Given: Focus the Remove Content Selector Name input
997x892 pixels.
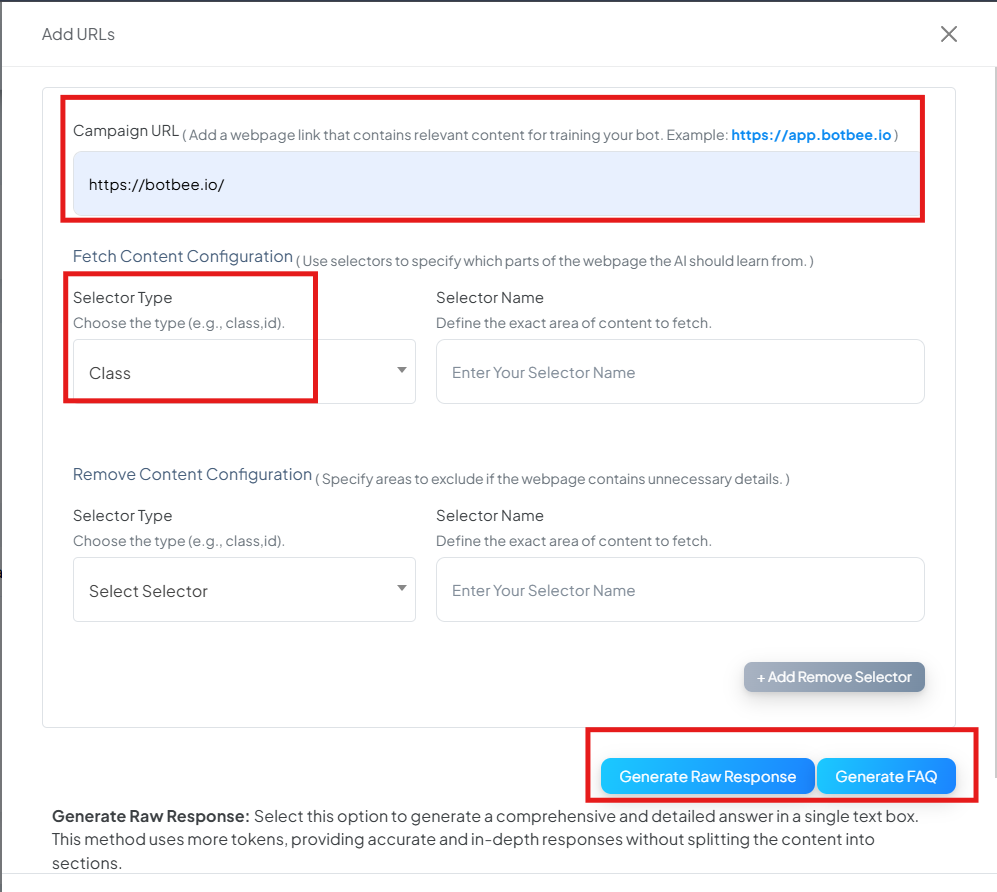Looking at the screenshot, I should (x=680, y=590).
